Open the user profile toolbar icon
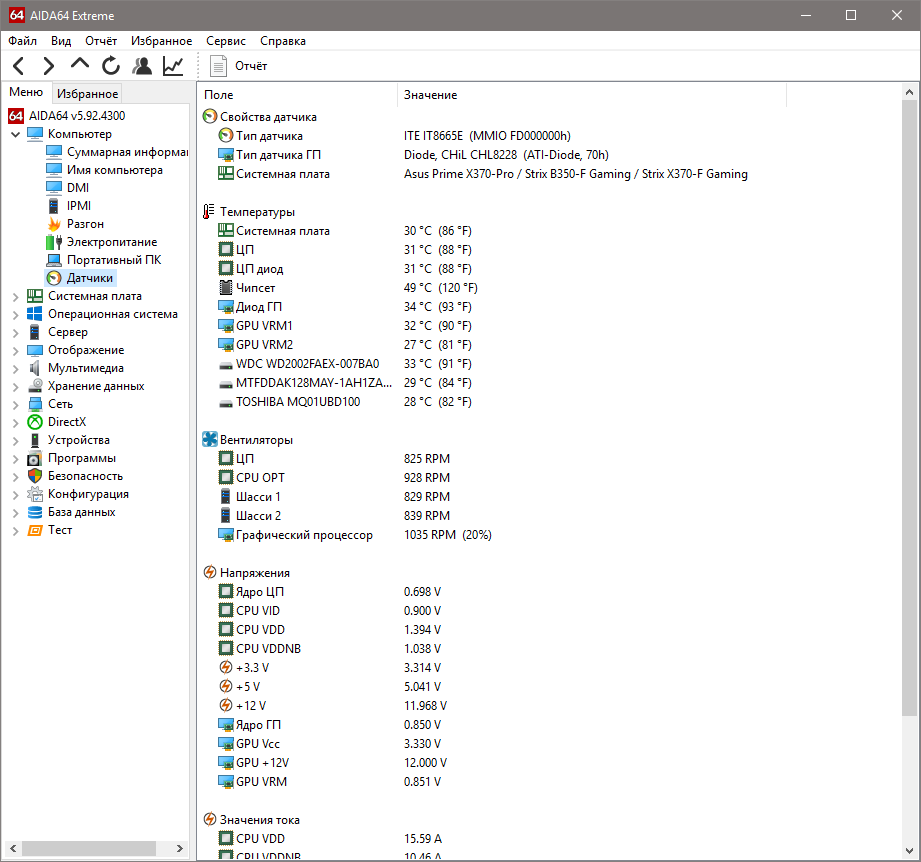Screen dimensions: 921x862 tap(142, 66)
